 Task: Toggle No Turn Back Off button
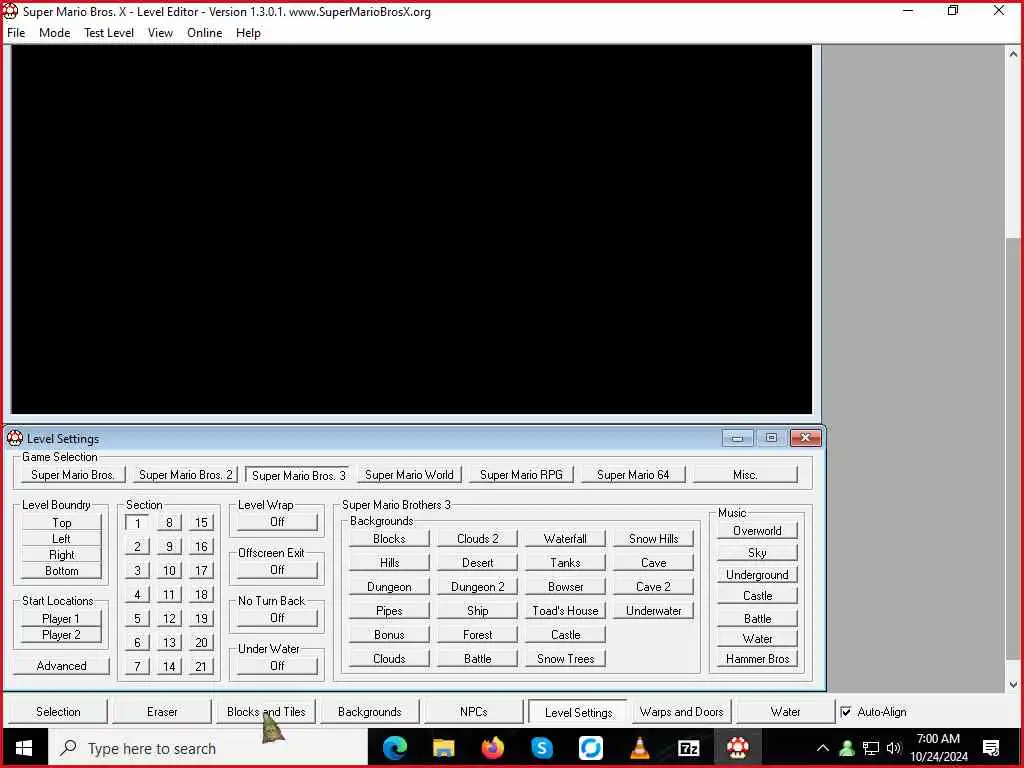pyautogui.click(x=277, y=618)
